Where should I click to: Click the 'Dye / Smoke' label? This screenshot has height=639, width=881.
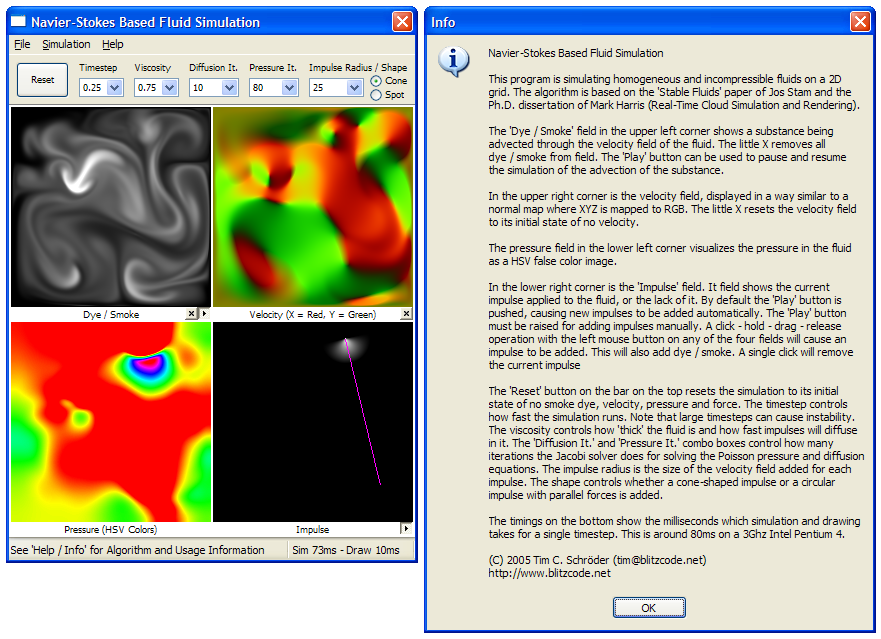[111, 314]
